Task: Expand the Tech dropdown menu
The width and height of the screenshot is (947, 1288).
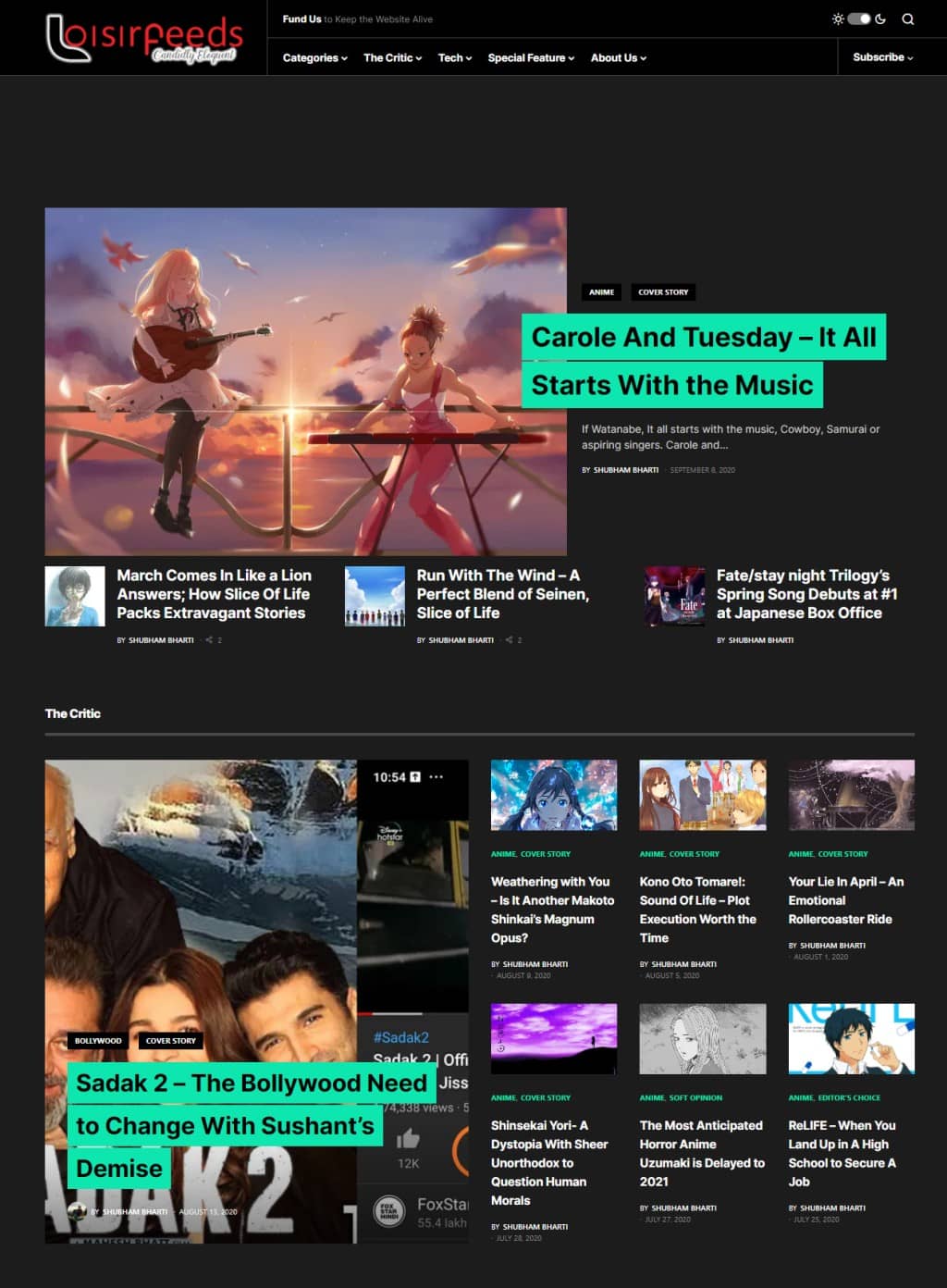Action: pos(455,57)
